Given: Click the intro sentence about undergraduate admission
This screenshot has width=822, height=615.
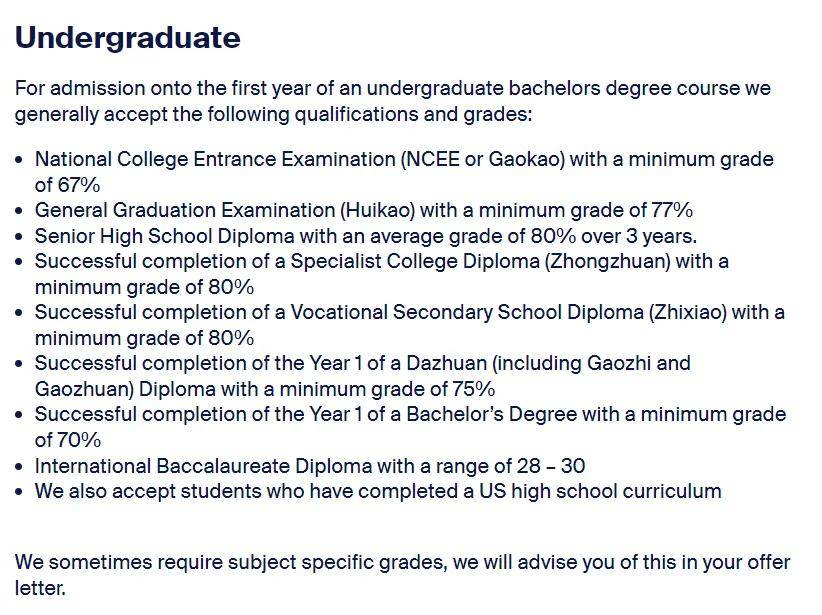Looking at the screenshot, I should [393, 101].
